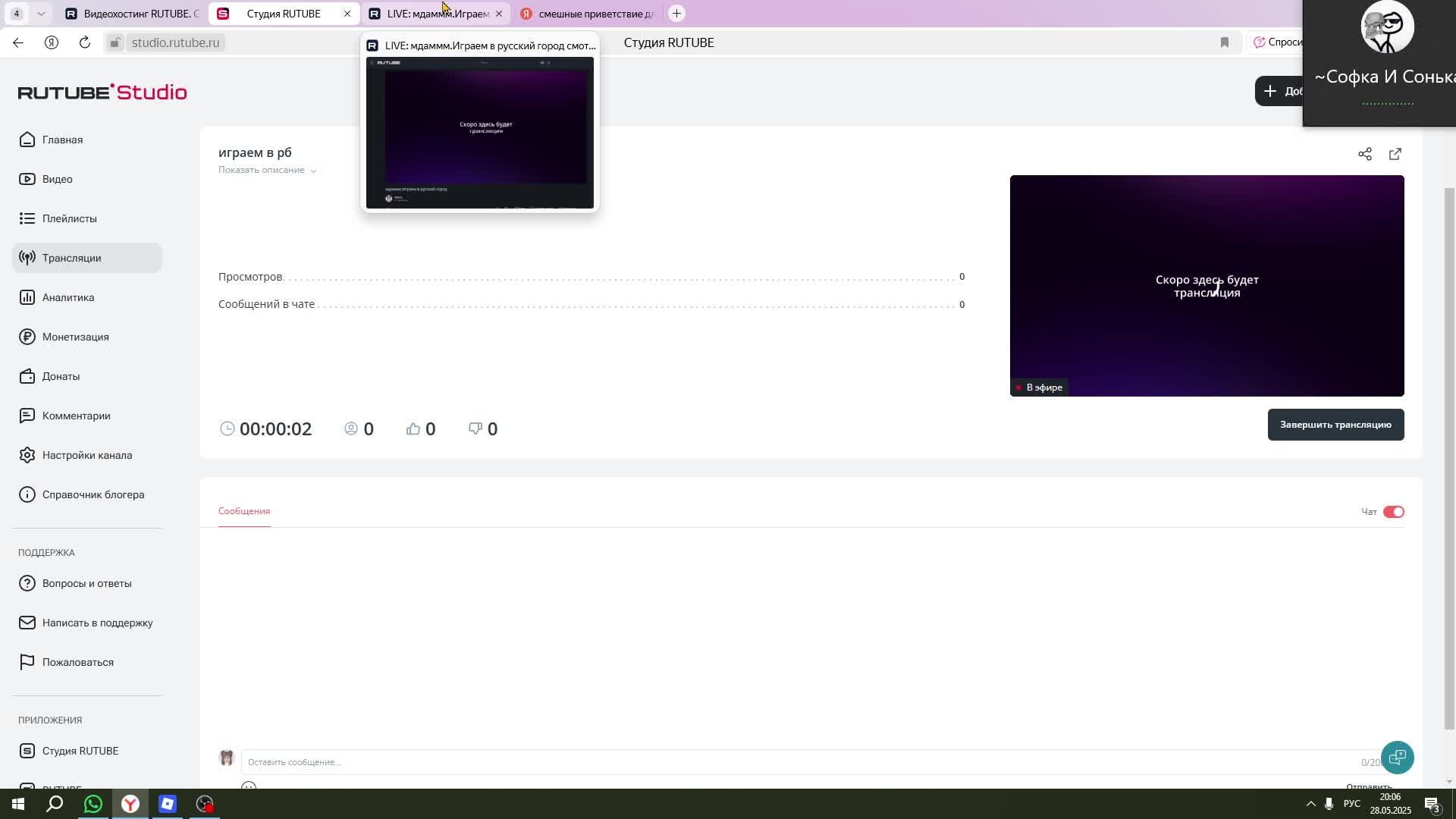The height and width of the screenshot is (819, 1456).
Task: Show hidden system tray icons
Action: [x=1310, y=804]
